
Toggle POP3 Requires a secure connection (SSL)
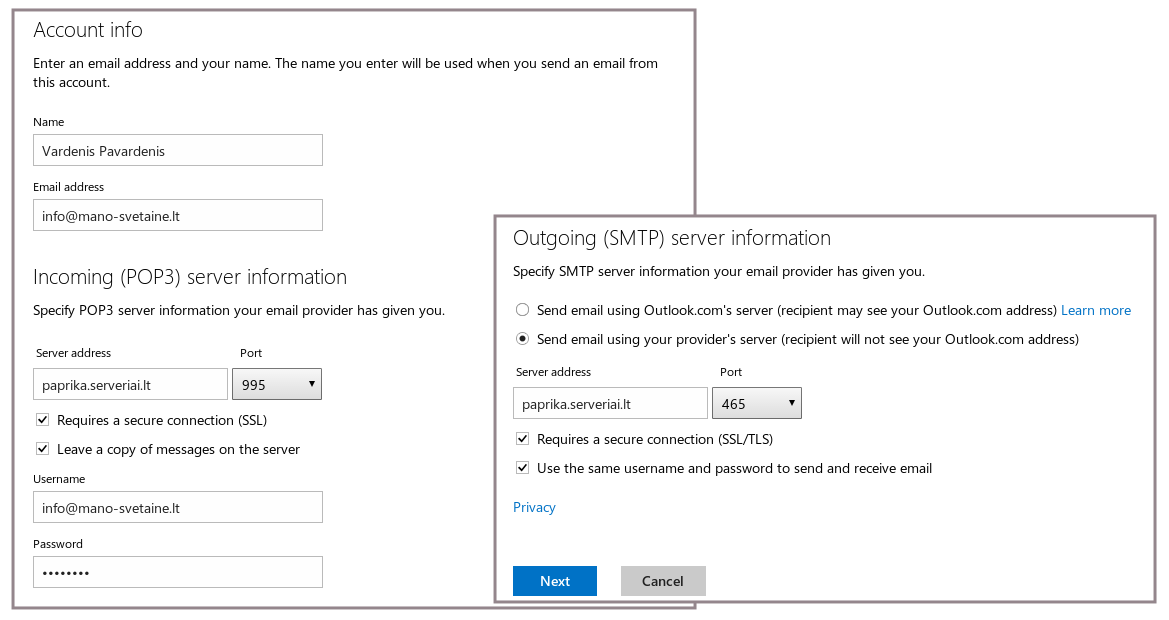click(x=42, y=420)
